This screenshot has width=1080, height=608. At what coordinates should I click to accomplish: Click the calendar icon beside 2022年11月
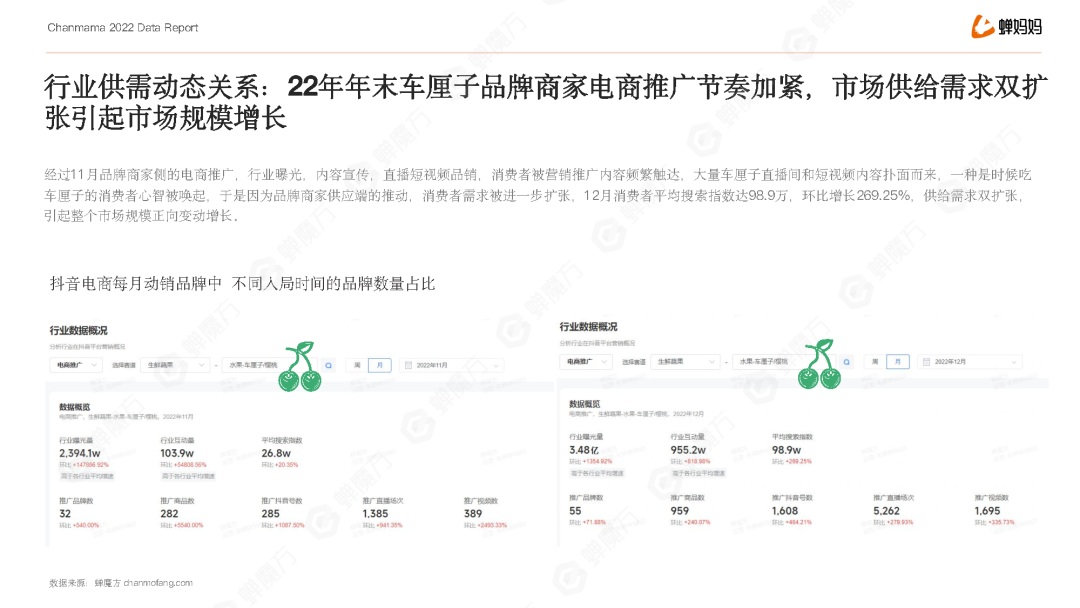[408, 365]
